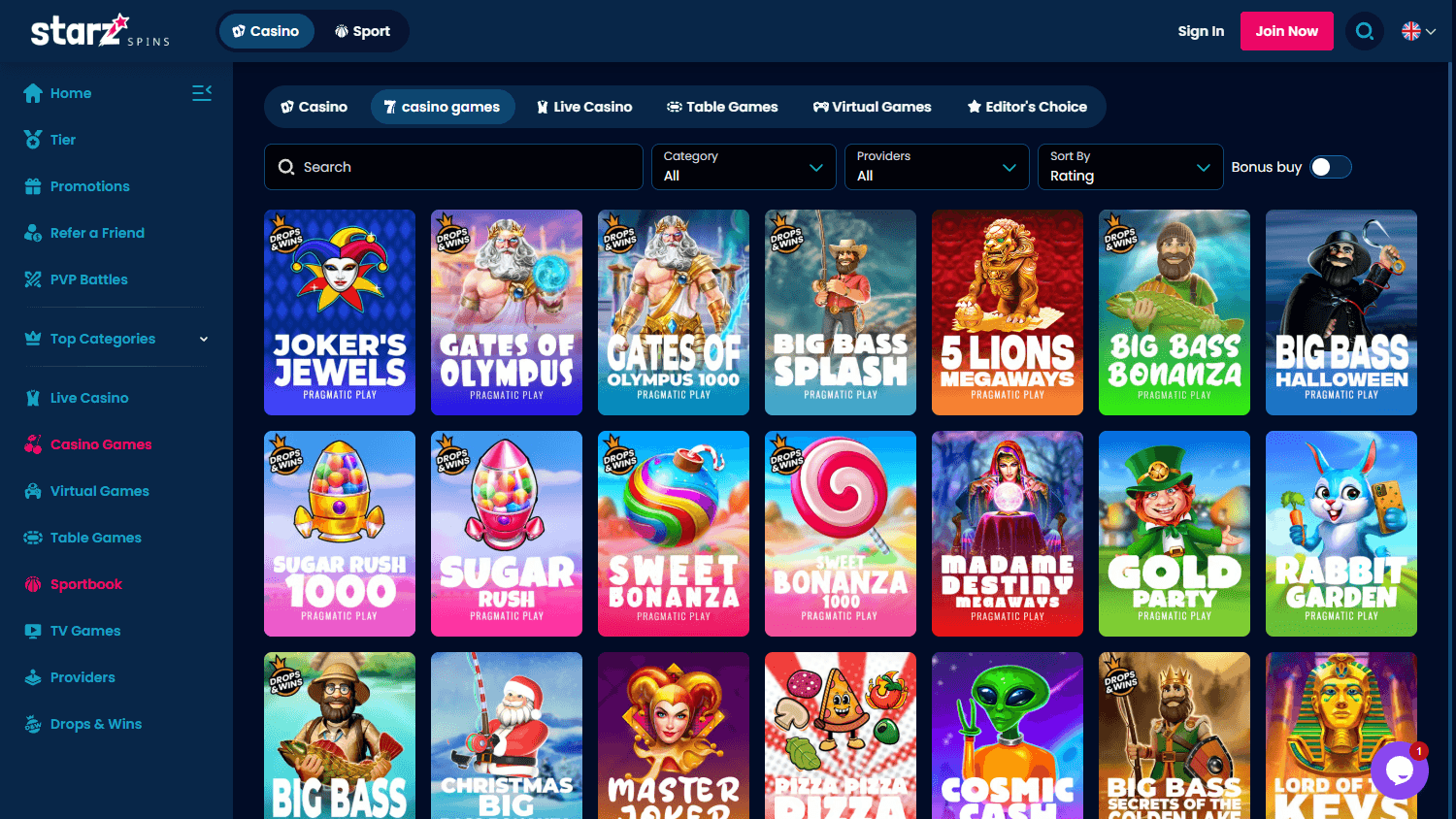
Task: Switch to Casino mode in header
Action: pos(266,31)
